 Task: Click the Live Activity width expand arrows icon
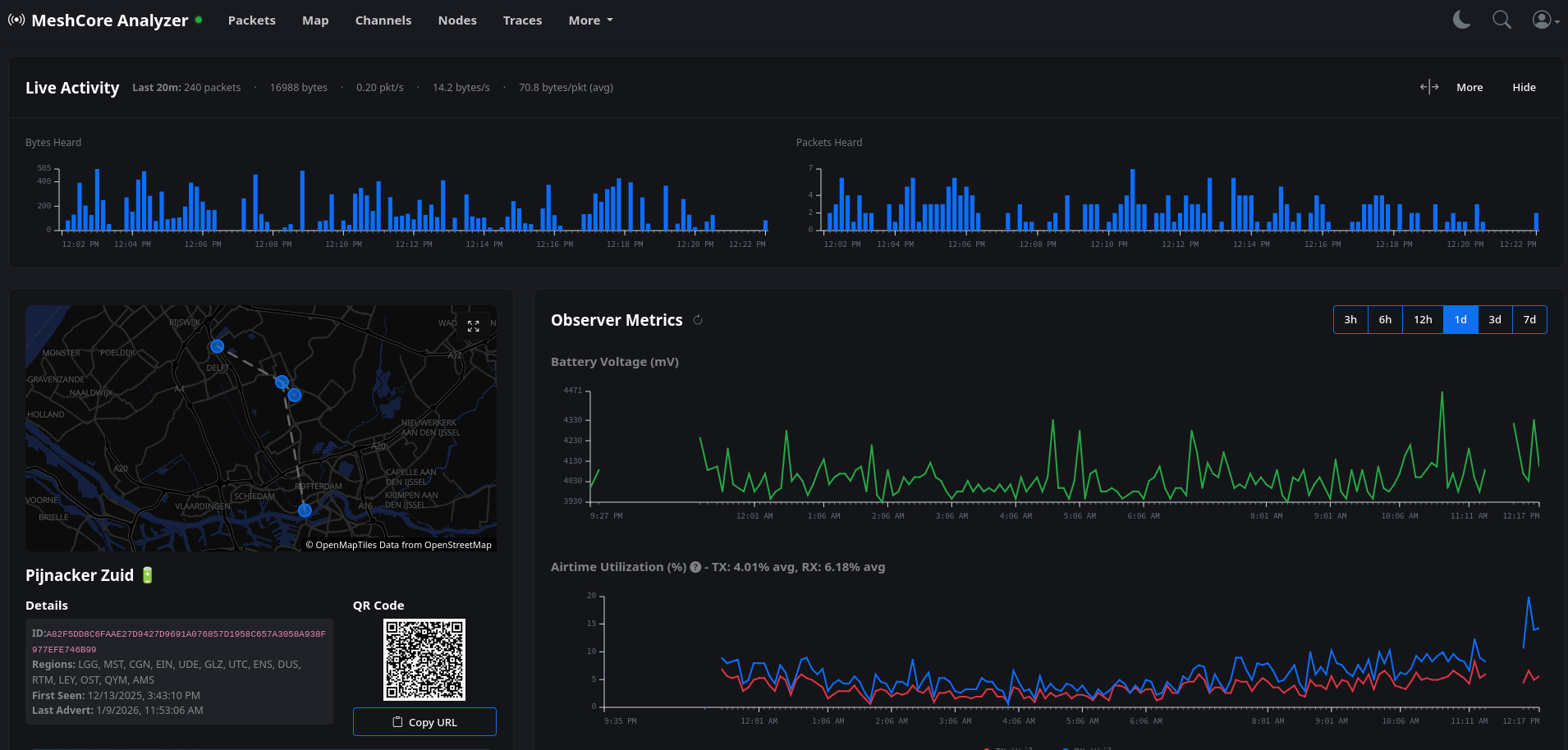coord(1428,87)
